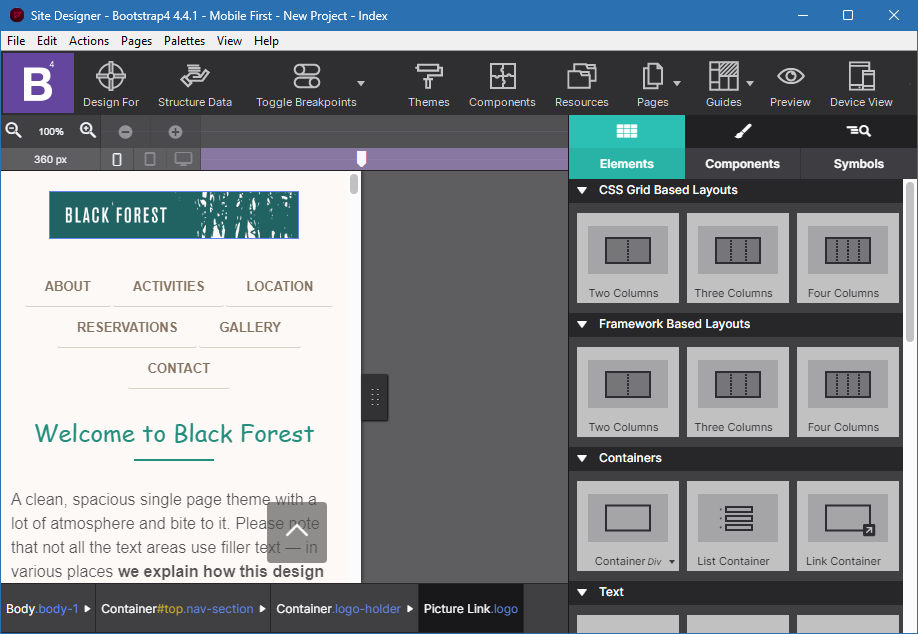918x634 pixels.
Task: Switch to desktop monitor breakpoint view
Action: coord(183,159)
